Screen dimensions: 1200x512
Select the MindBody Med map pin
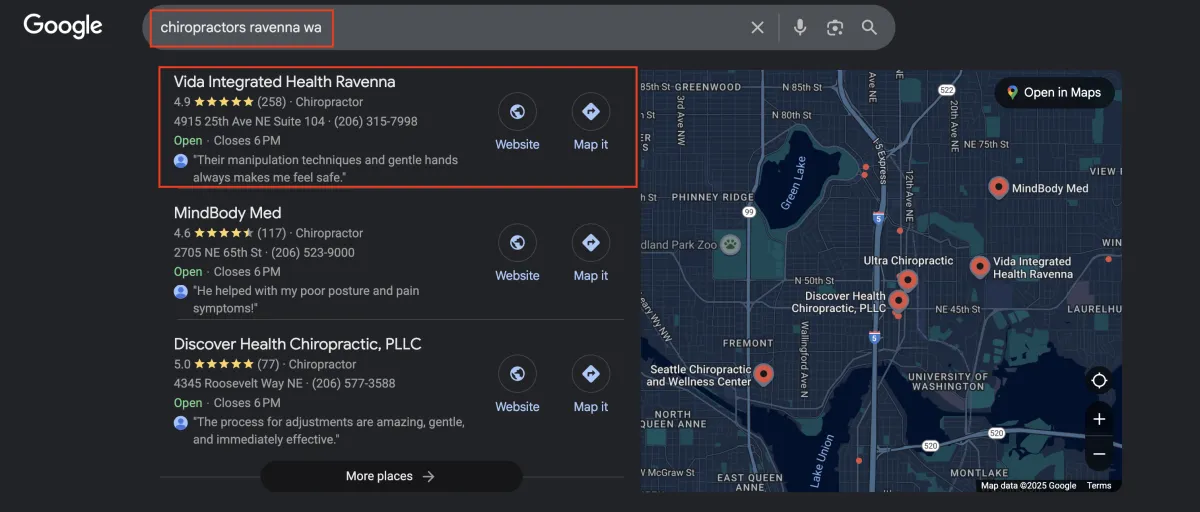point(998,186)
